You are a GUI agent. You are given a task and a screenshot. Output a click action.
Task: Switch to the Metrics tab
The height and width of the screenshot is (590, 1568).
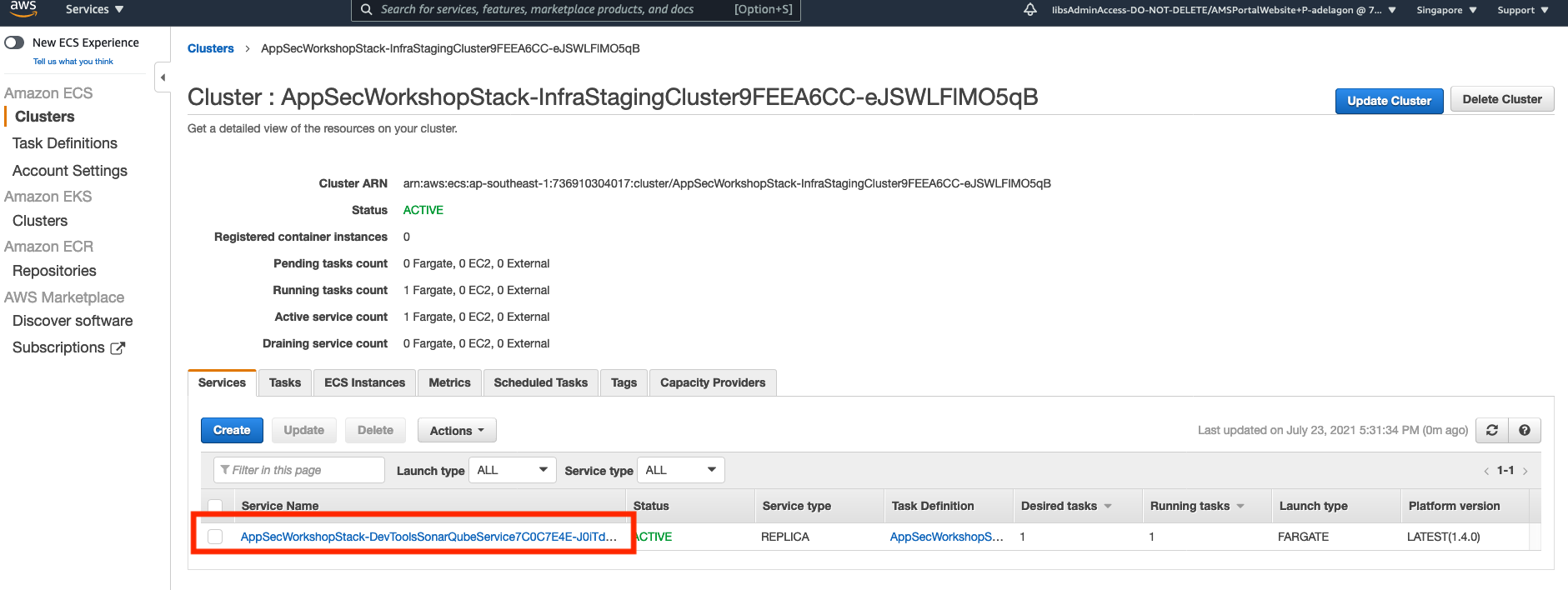(x=449, y=382)
